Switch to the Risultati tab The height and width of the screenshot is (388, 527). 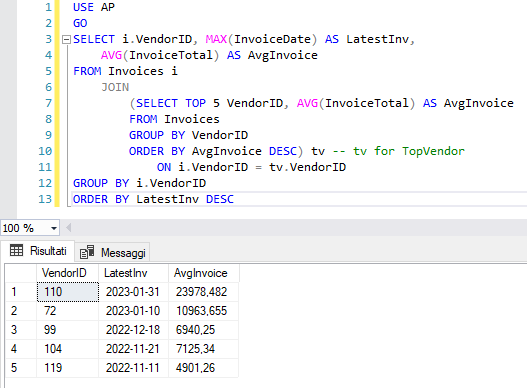(x=37, y=251)
